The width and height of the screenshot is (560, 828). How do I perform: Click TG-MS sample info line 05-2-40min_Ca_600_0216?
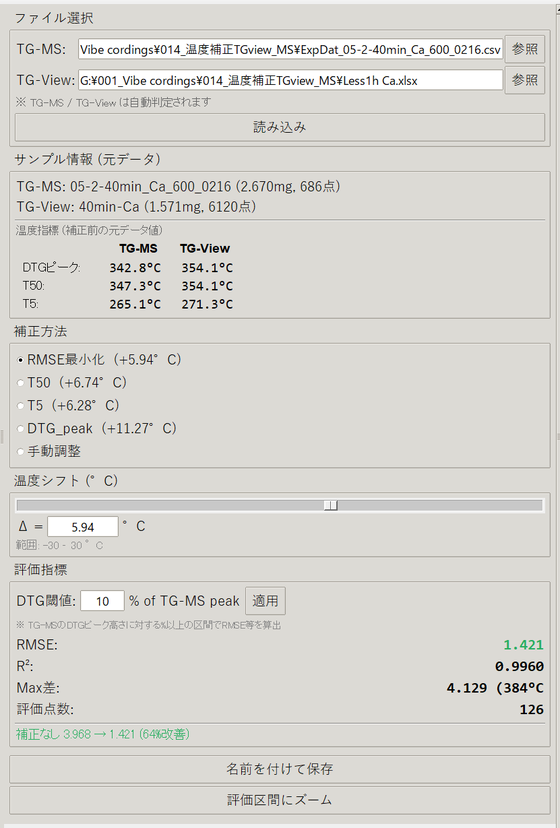tap(179, 187)
